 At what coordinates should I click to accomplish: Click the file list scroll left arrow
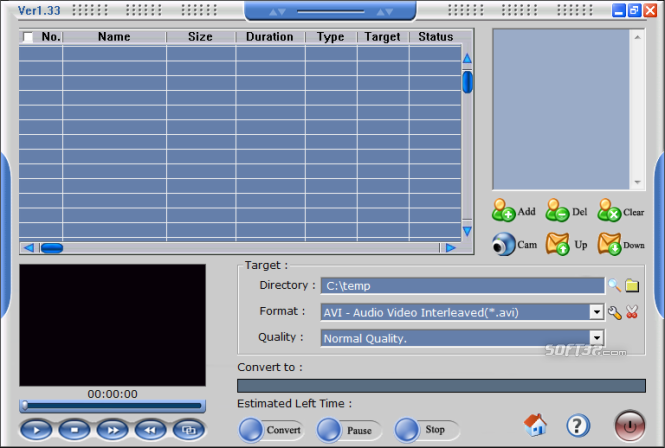click(x=28, y=248)
